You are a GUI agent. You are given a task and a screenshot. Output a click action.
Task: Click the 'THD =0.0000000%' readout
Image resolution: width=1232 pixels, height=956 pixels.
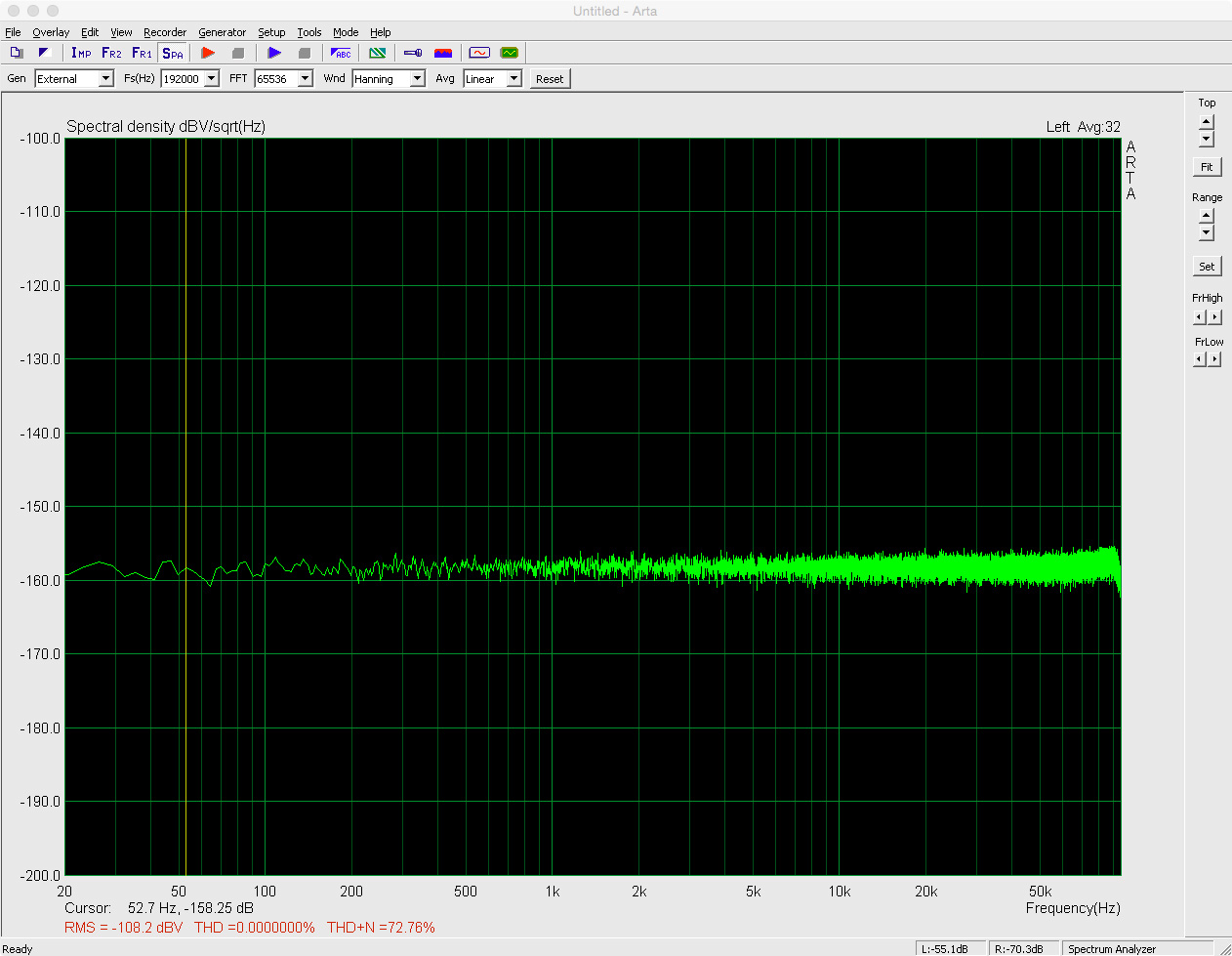pyautogui.click(x=255, y=928)
